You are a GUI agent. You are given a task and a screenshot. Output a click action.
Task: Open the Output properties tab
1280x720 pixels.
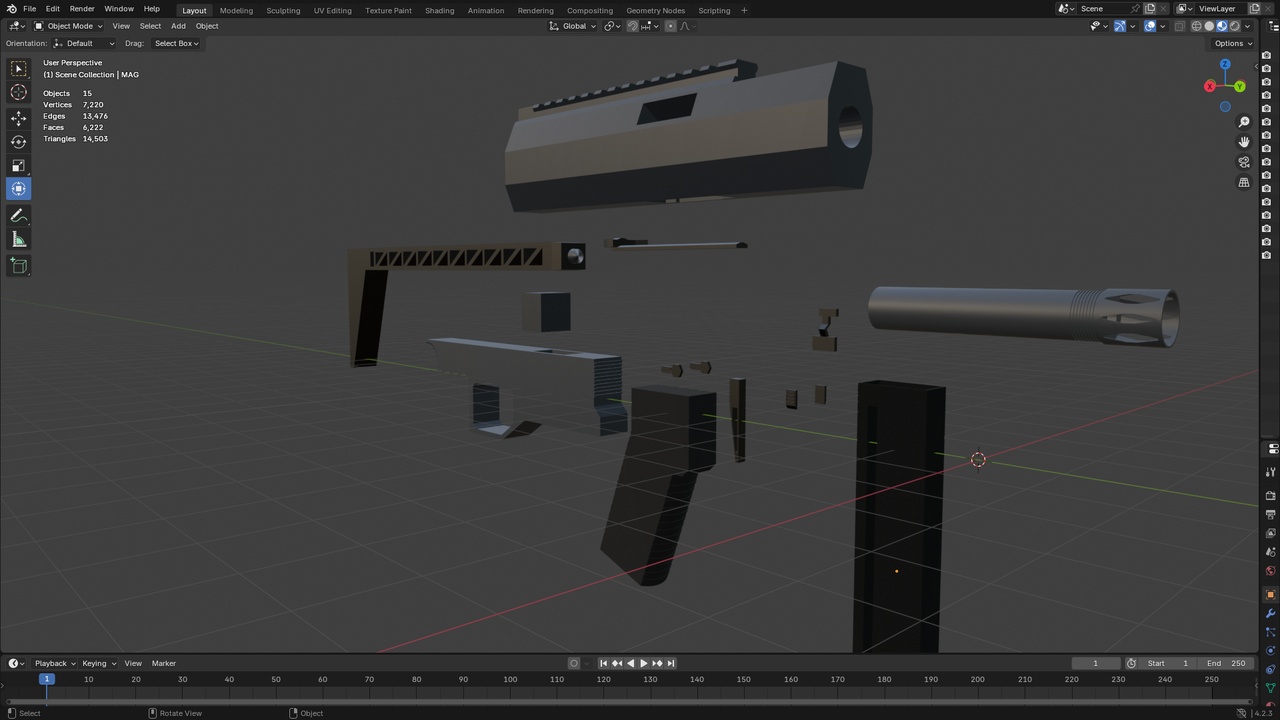(1271, 515)
